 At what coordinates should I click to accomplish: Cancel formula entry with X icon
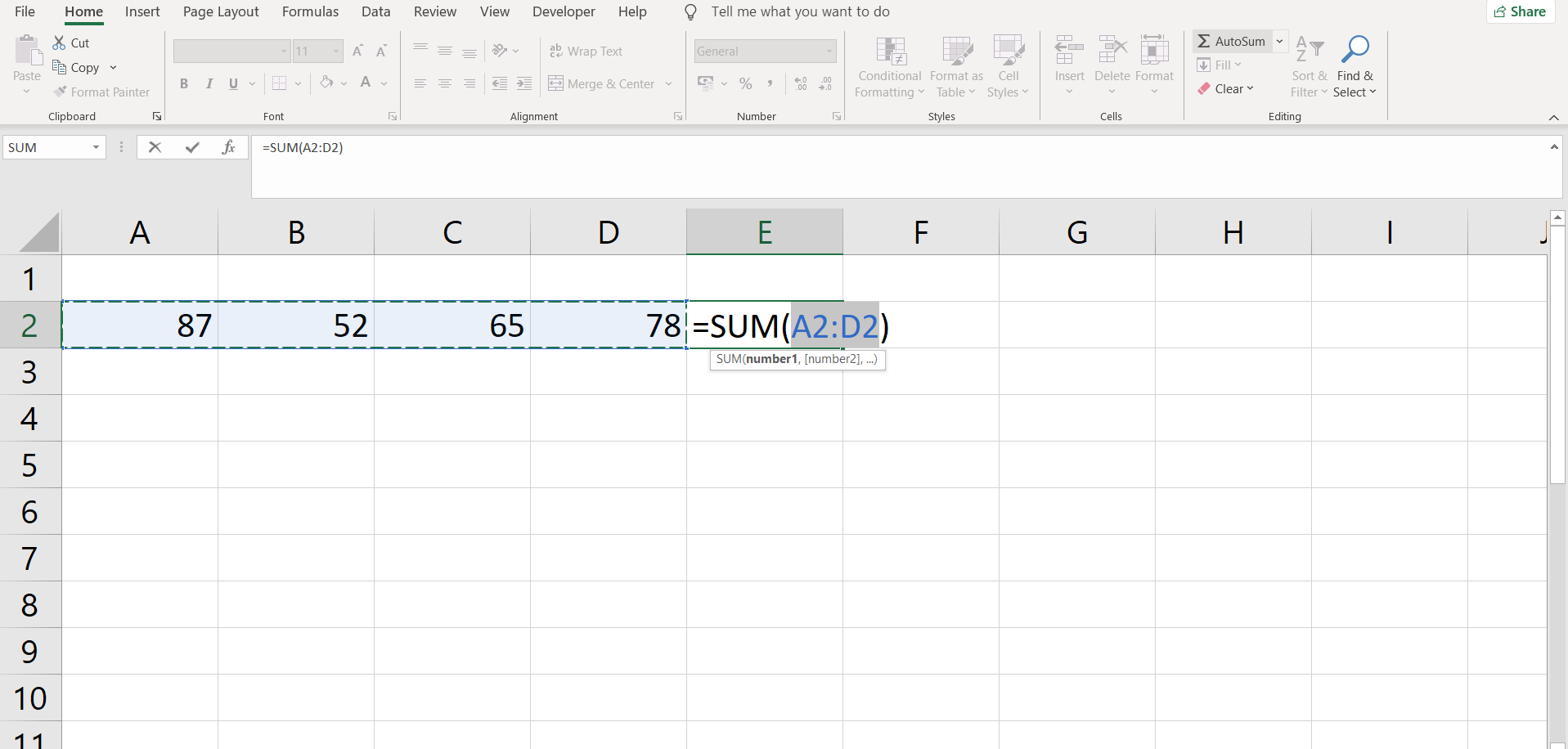coord(155,147)
